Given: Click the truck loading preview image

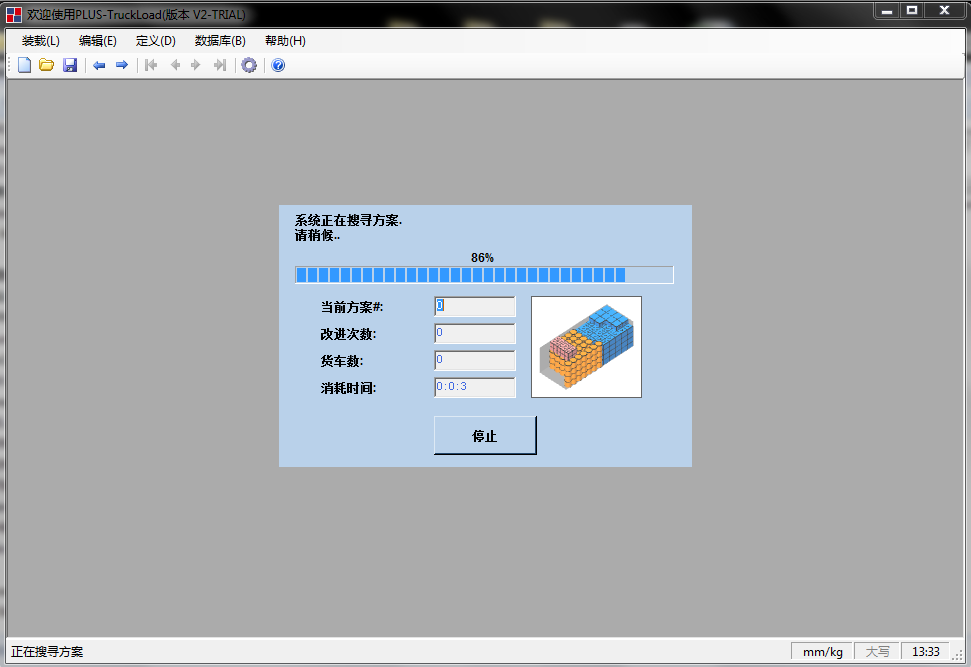Looking at the screenshot, I should coord(586,347).
